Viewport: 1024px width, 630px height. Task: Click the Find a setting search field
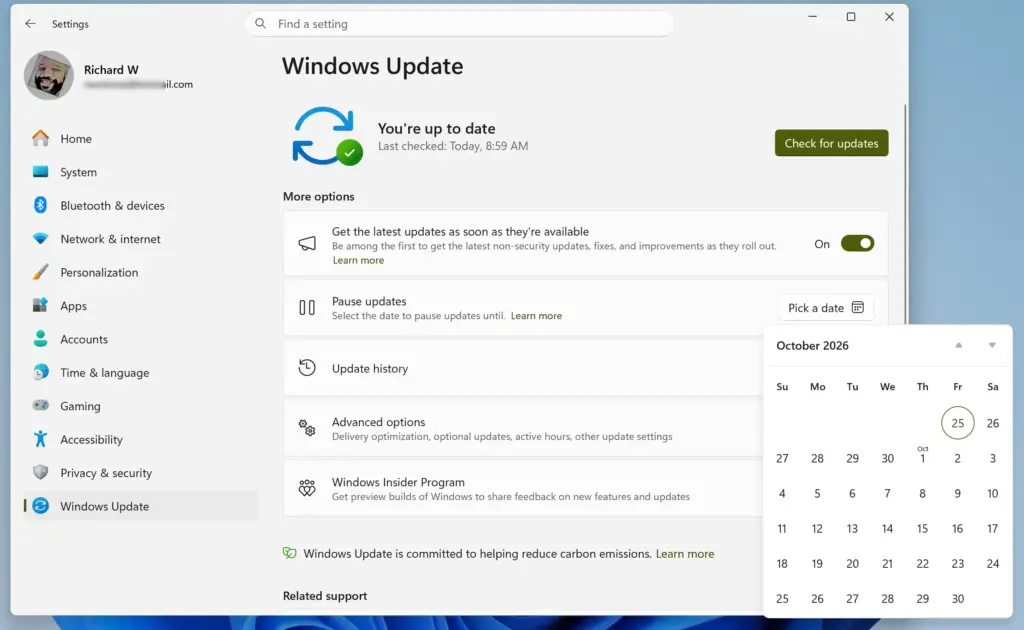[x=459, y=24]
